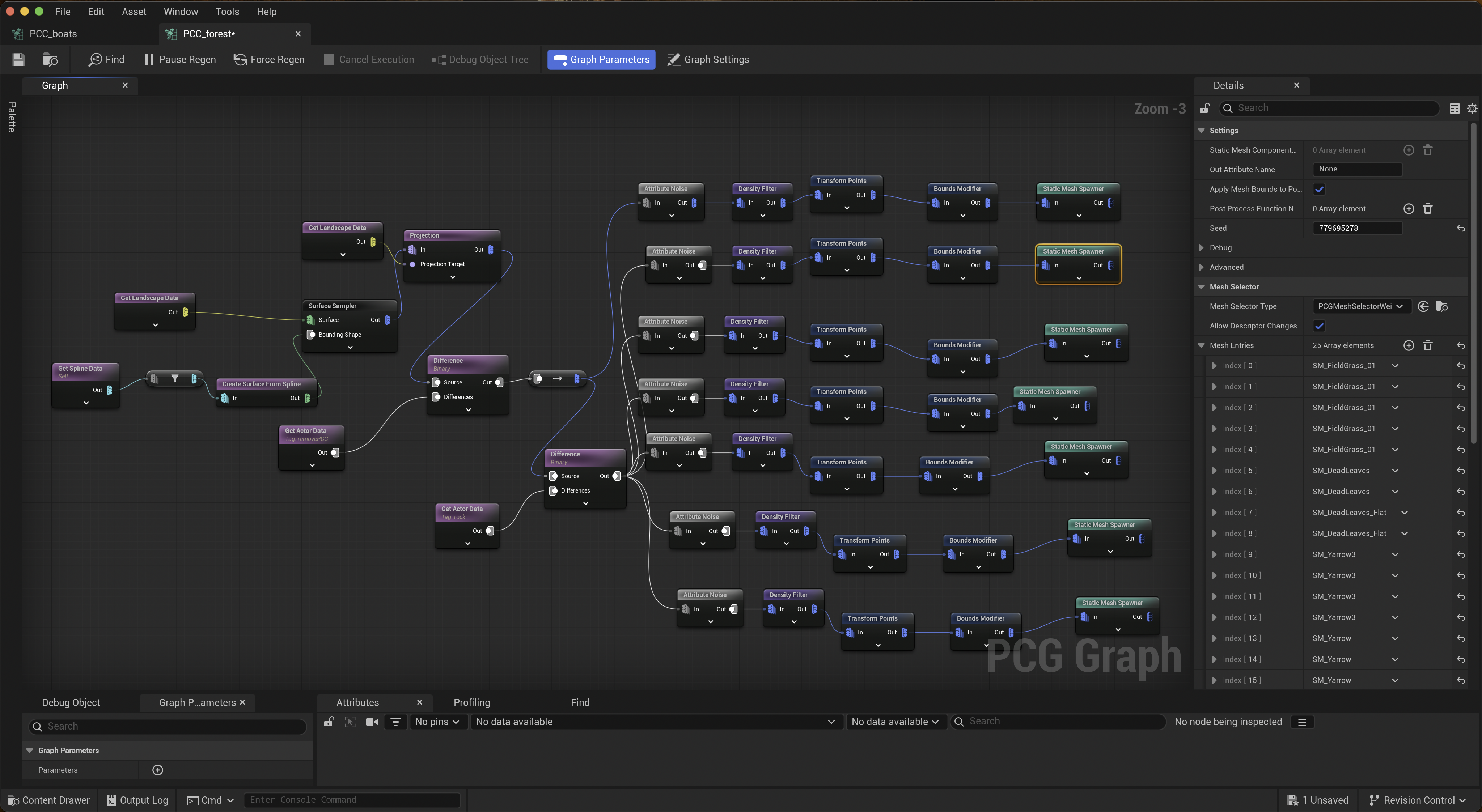
Task: Add element to Mesh Entries array
Action: pos(1408,346)
